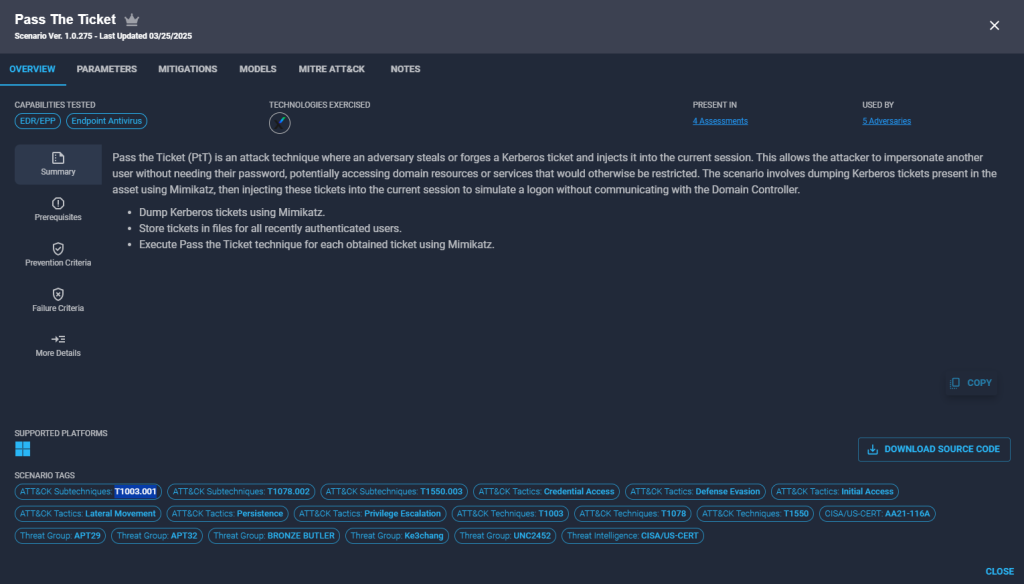
Task: Go to the Mitigations tab
Action: point(187,69)
